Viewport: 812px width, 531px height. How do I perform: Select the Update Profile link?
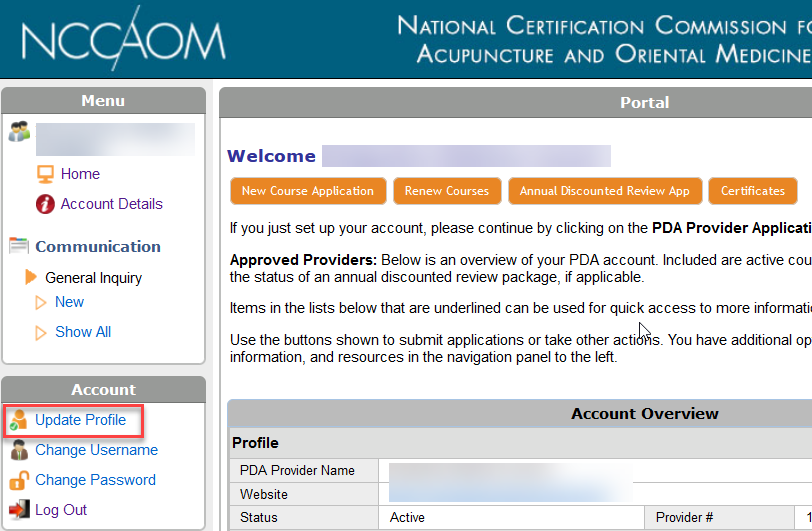point(80,420)
